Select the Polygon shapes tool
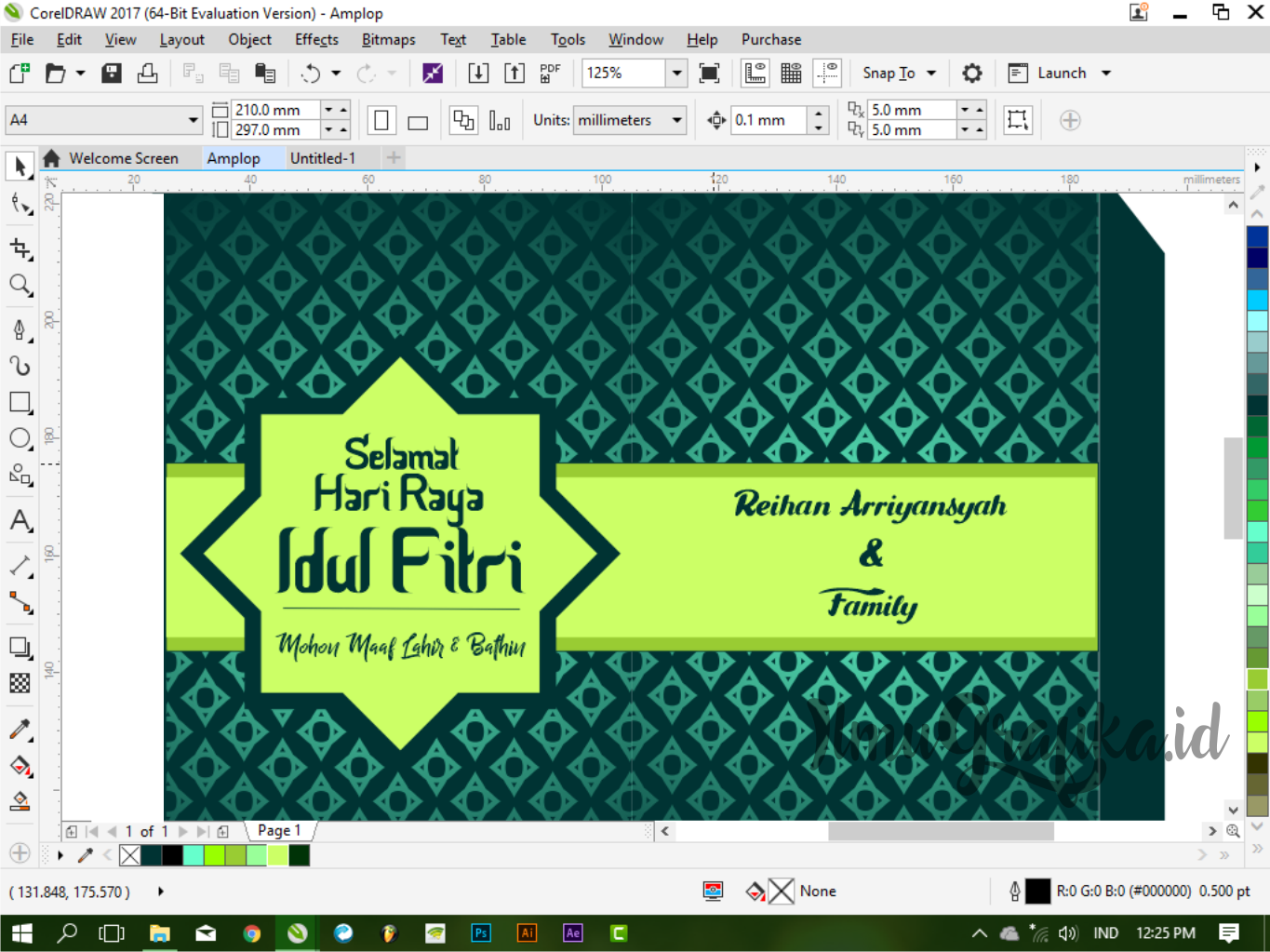Viewport: 1270px width, 952px height. (x=20, y=475)
